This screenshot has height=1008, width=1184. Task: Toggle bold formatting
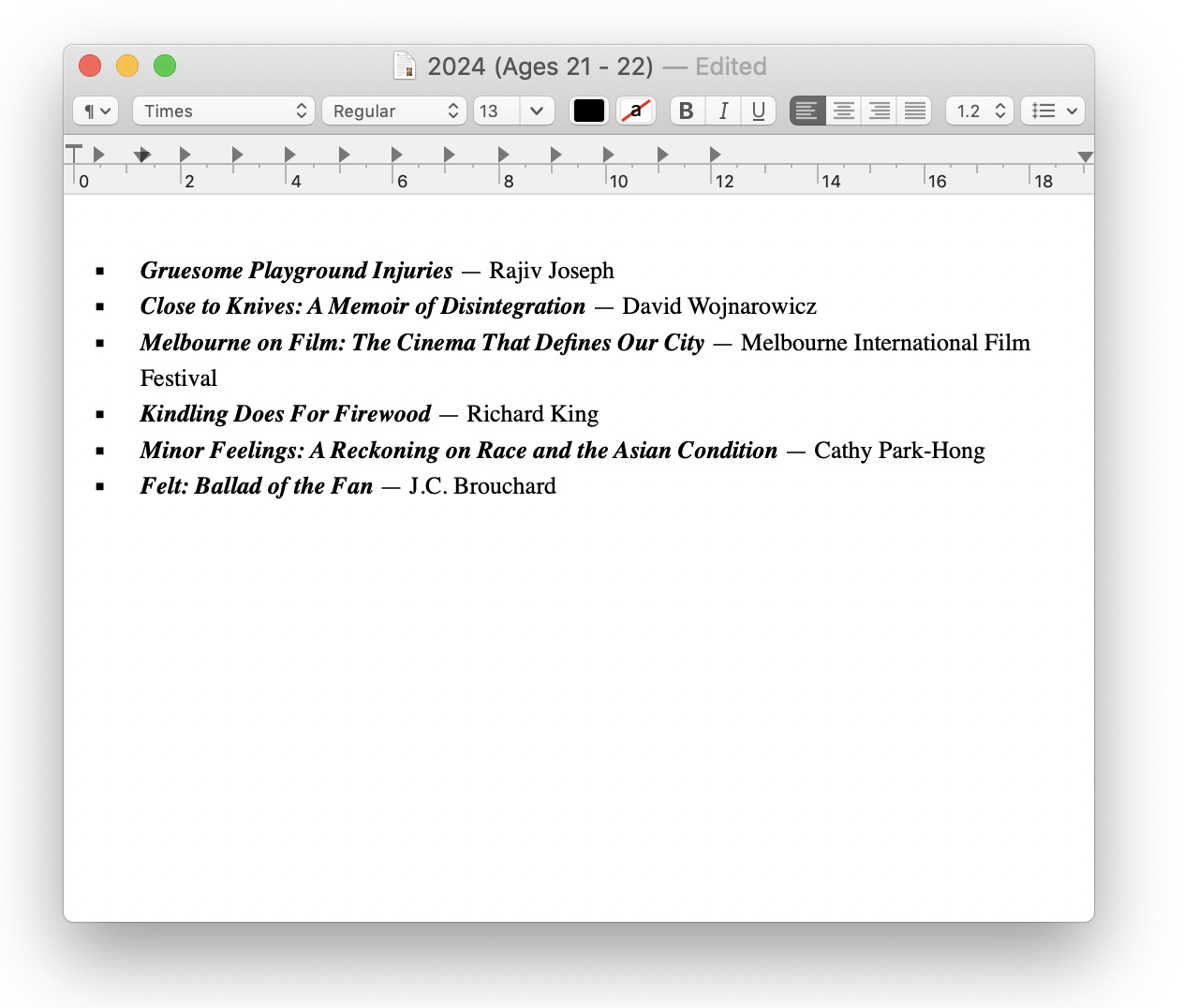click(687, 111)
